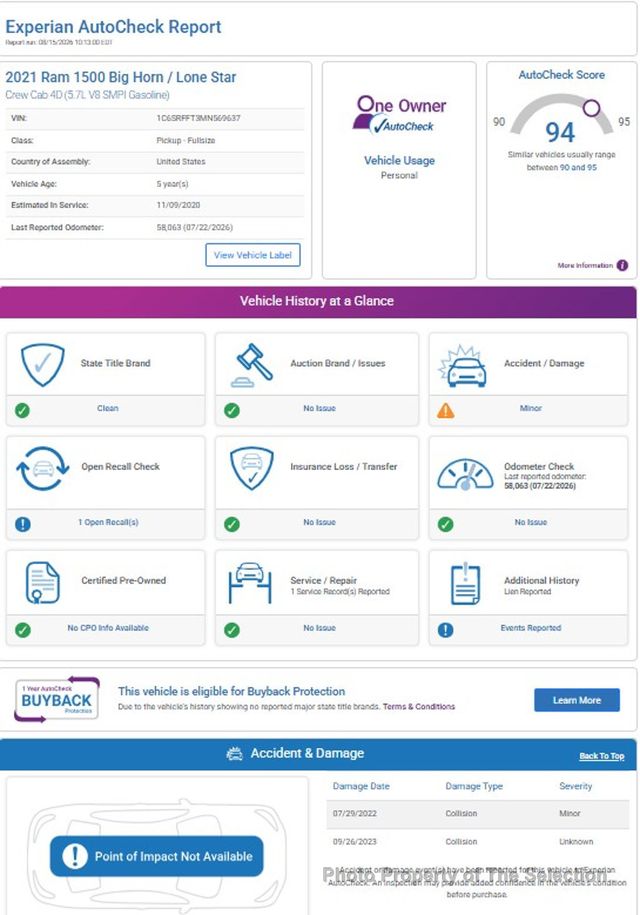Click the AutoCheck score value 94
The image size is (640, 915).
(560, 132)
